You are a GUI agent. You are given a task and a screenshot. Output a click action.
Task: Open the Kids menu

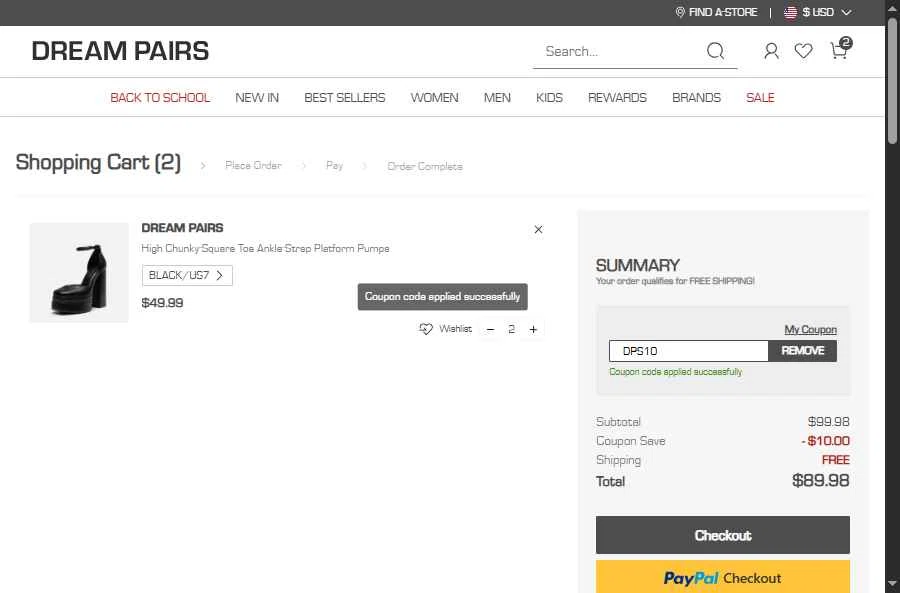tap(549, 98)
